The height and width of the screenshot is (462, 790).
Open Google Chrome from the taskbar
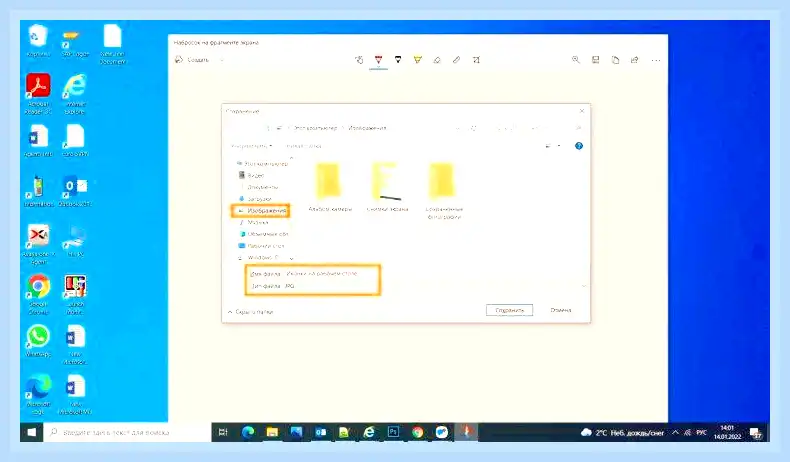418,432
